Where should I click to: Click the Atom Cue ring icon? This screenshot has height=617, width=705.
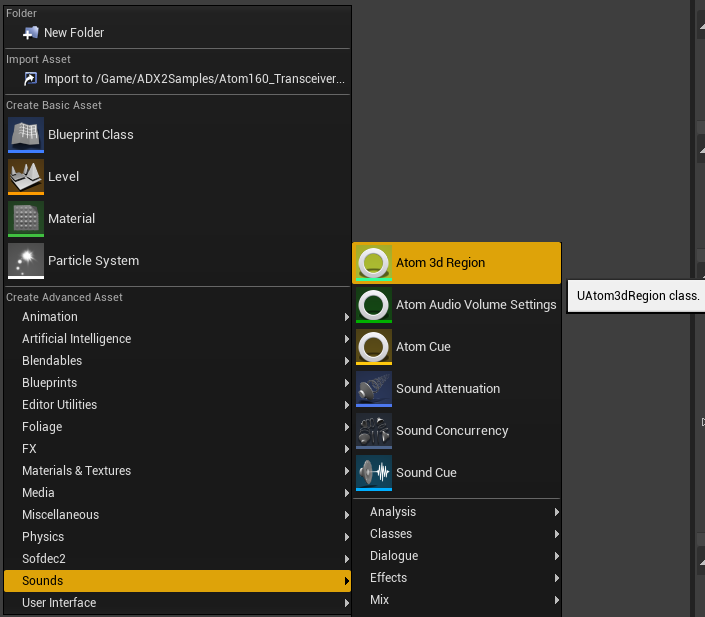click(374, 347)
